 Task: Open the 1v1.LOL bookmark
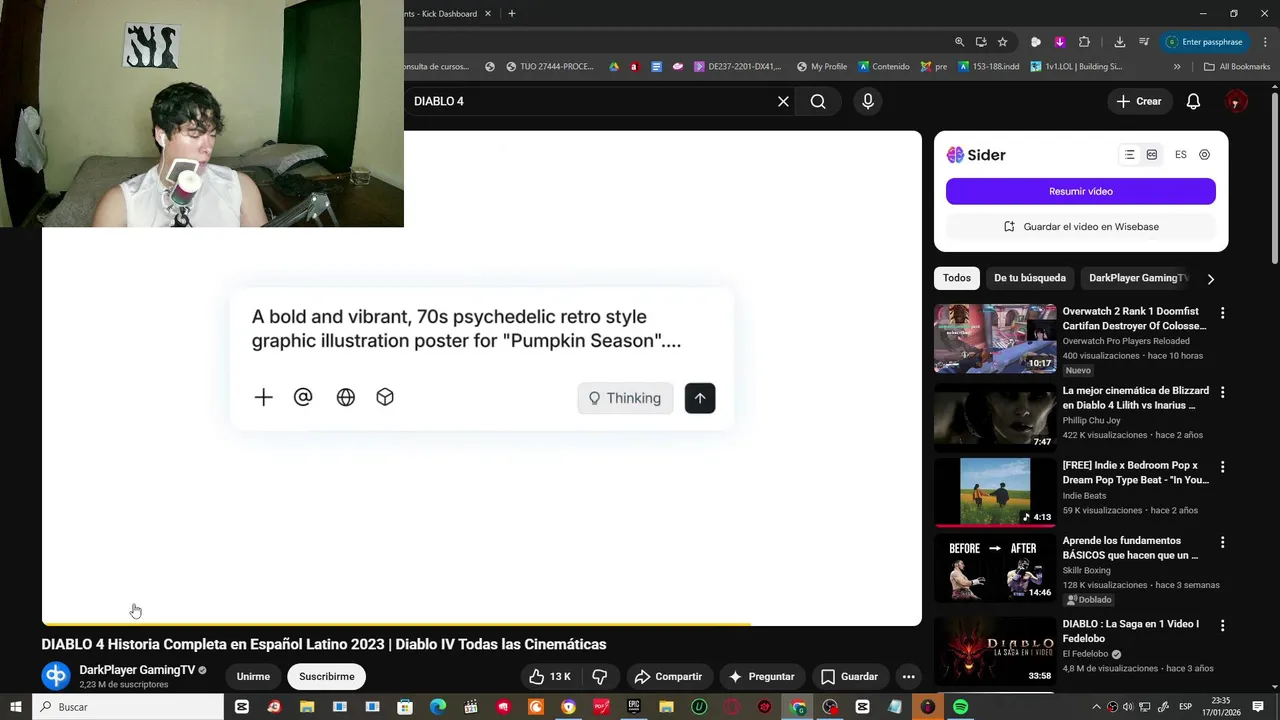click(x=1076, y=67)
